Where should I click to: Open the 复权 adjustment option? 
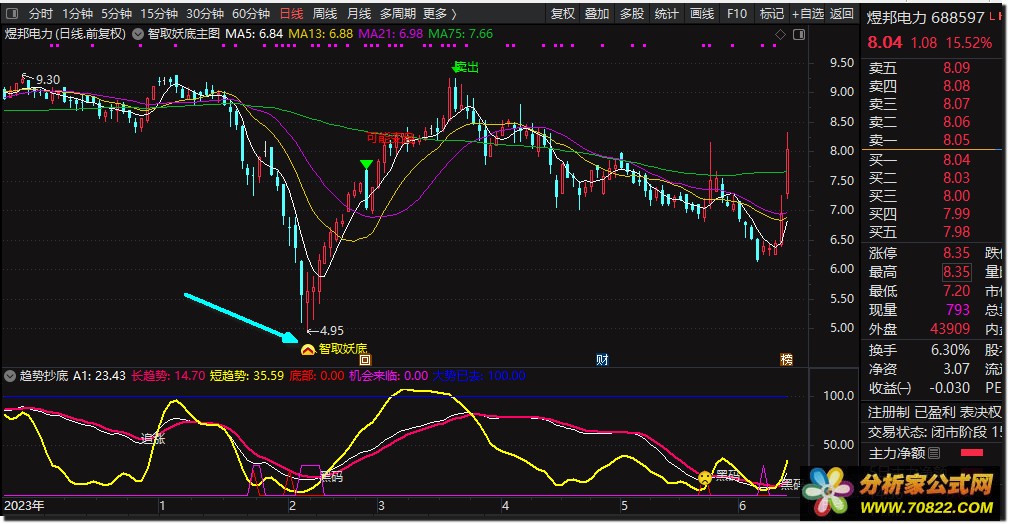(x=562, y=14)
